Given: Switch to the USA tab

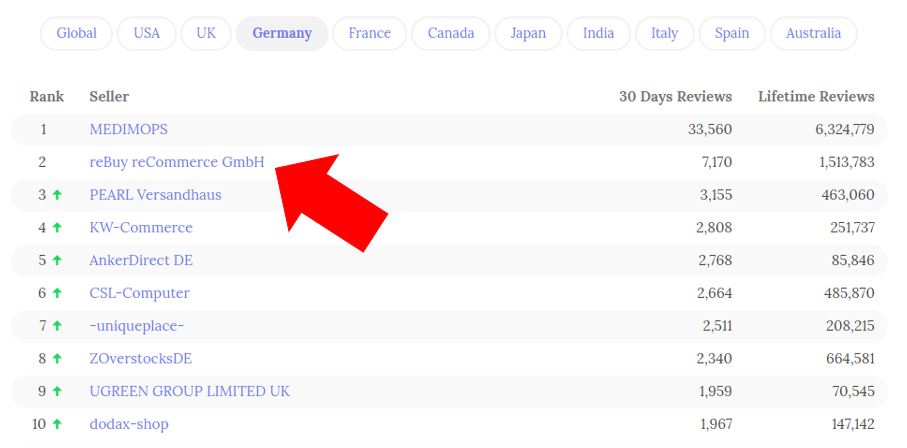Looking at the screenshot, I should [146, 33].
